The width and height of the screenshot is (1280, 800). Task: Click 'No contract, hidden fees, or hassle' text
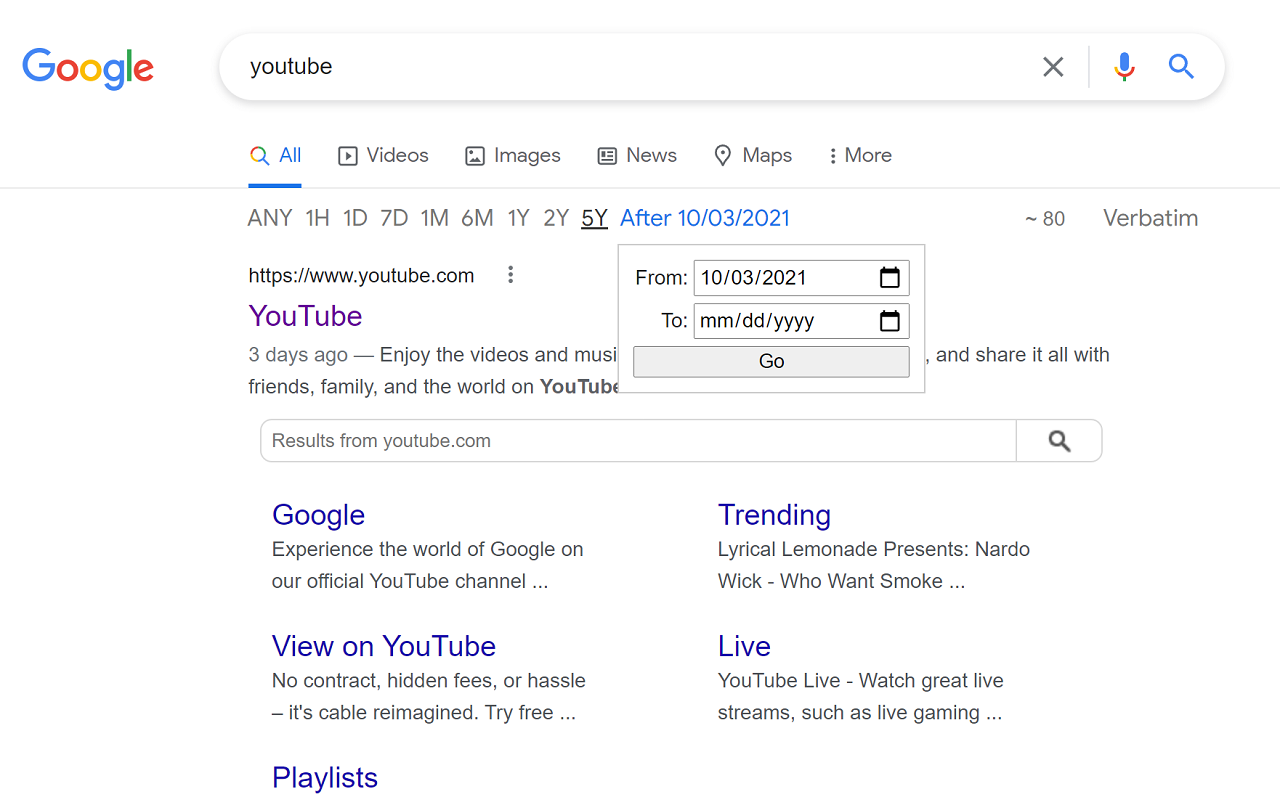point(429,681)
